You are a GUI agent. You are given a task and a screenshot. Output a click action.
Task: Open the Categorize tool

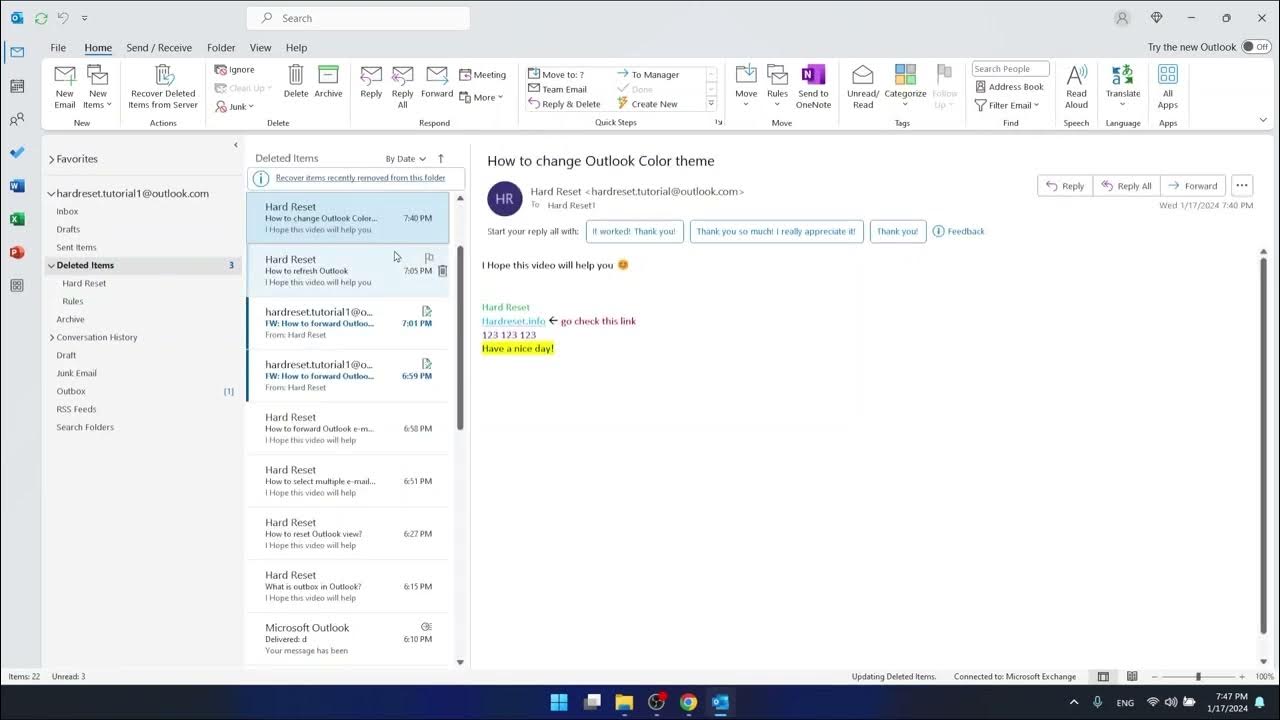[905, 85]
